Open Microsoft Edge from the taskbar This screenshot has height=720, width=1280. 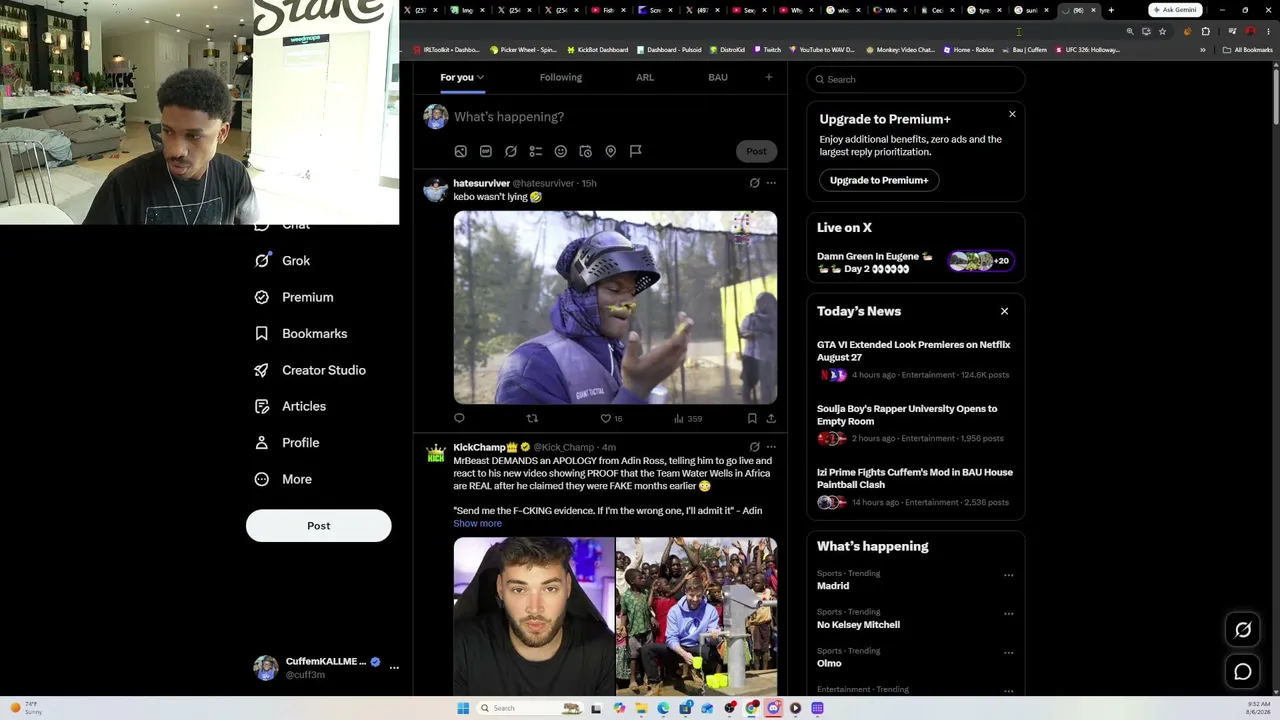tap(663, 708)
